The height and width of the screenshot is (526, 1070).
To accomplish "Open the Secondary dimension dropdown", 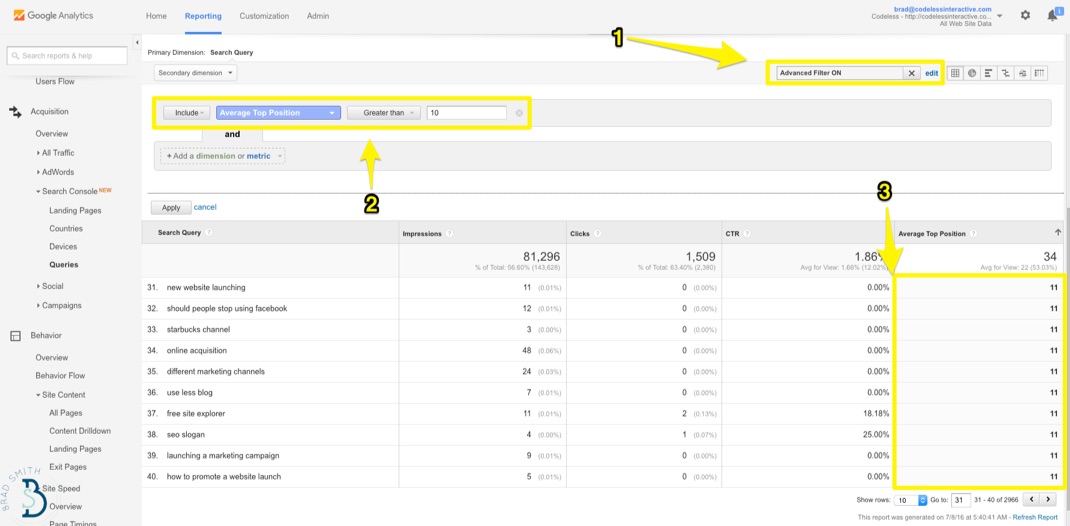I will pyautogui.click(x=196, y=72).
